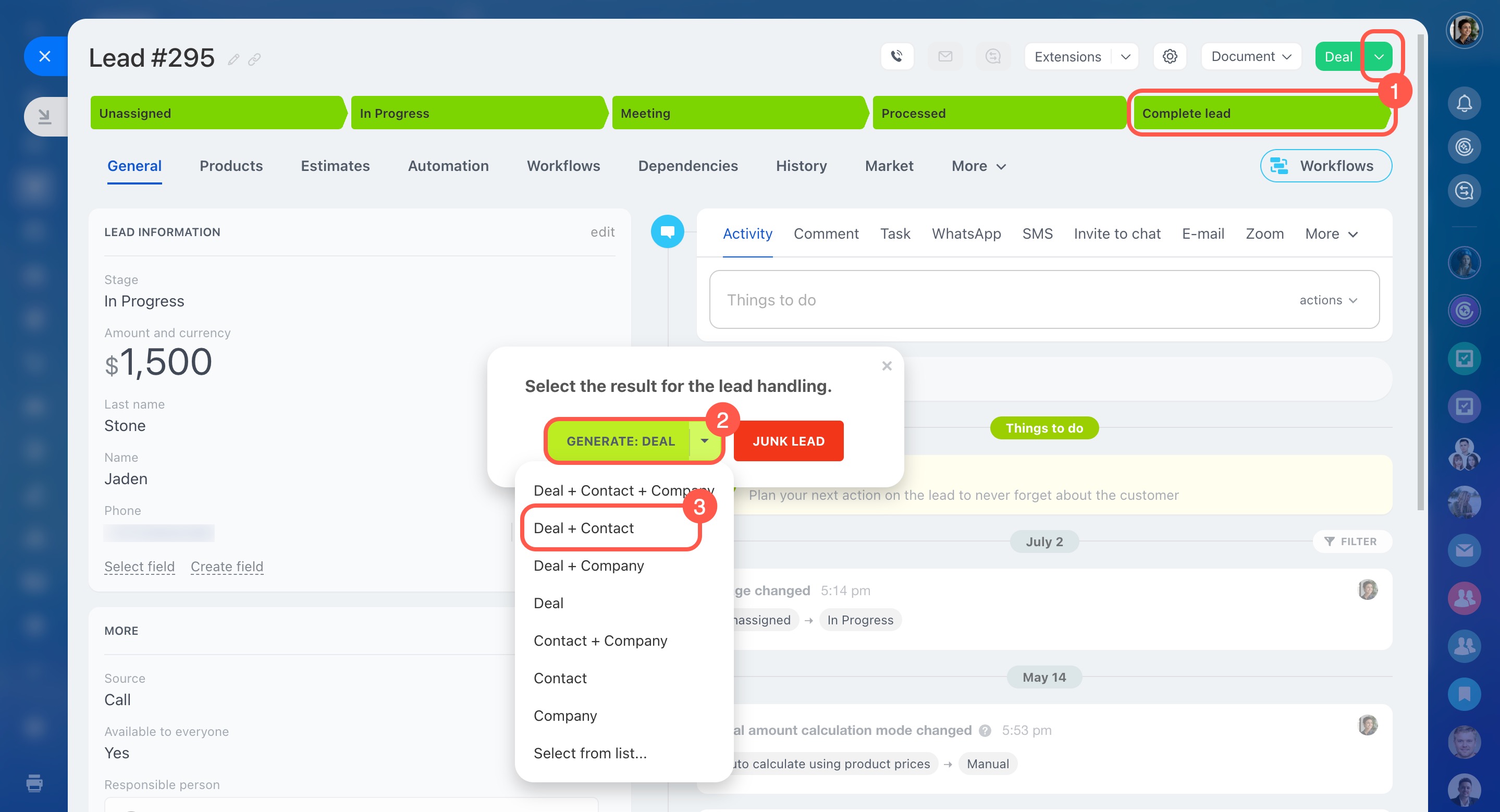Select Deal + Contact menu option
Screen dimensions: 1500x812
583,528
